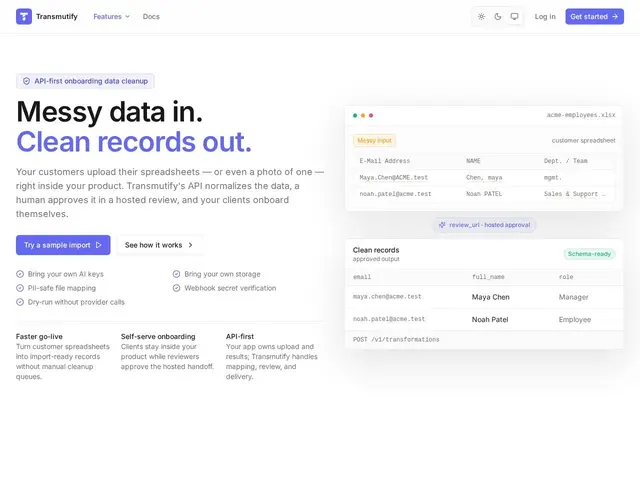Click the noah.patel@acme.test messy cell
Viewport: 640px width, 480px height.
(395, 194)
